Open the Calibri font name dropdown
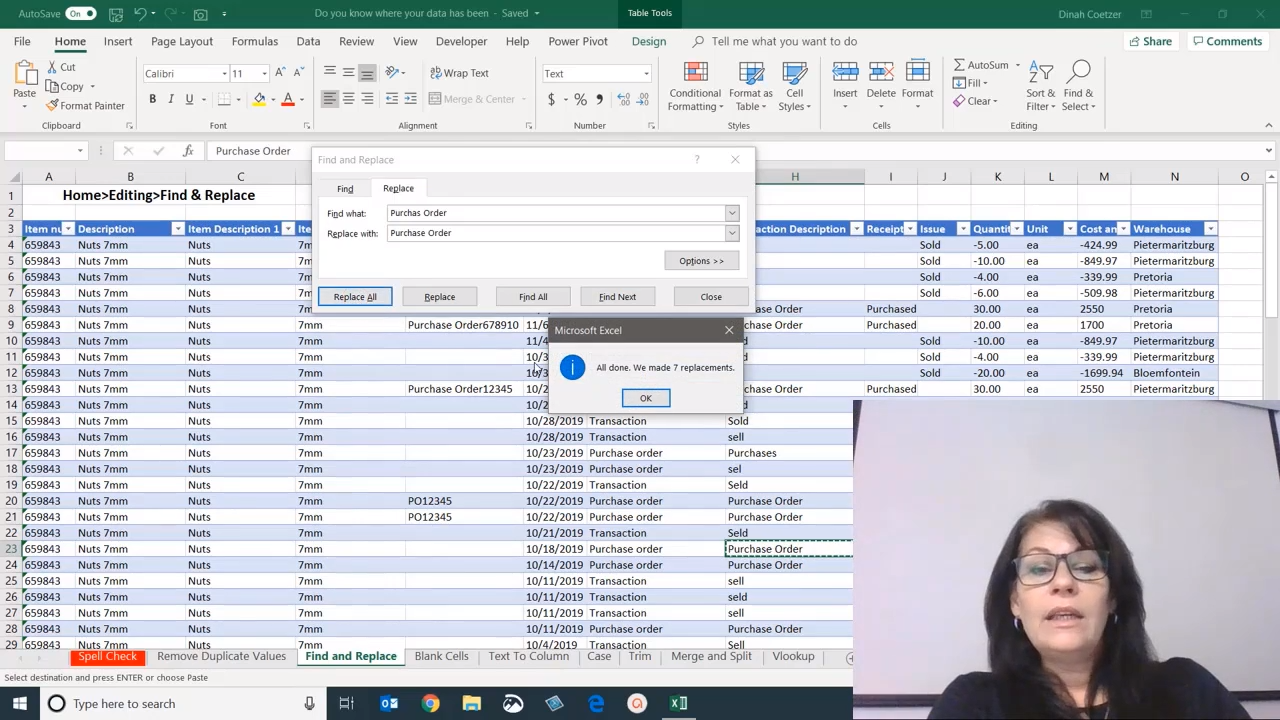The width and height of the screenshot is (1280, 720). point(223,74)
